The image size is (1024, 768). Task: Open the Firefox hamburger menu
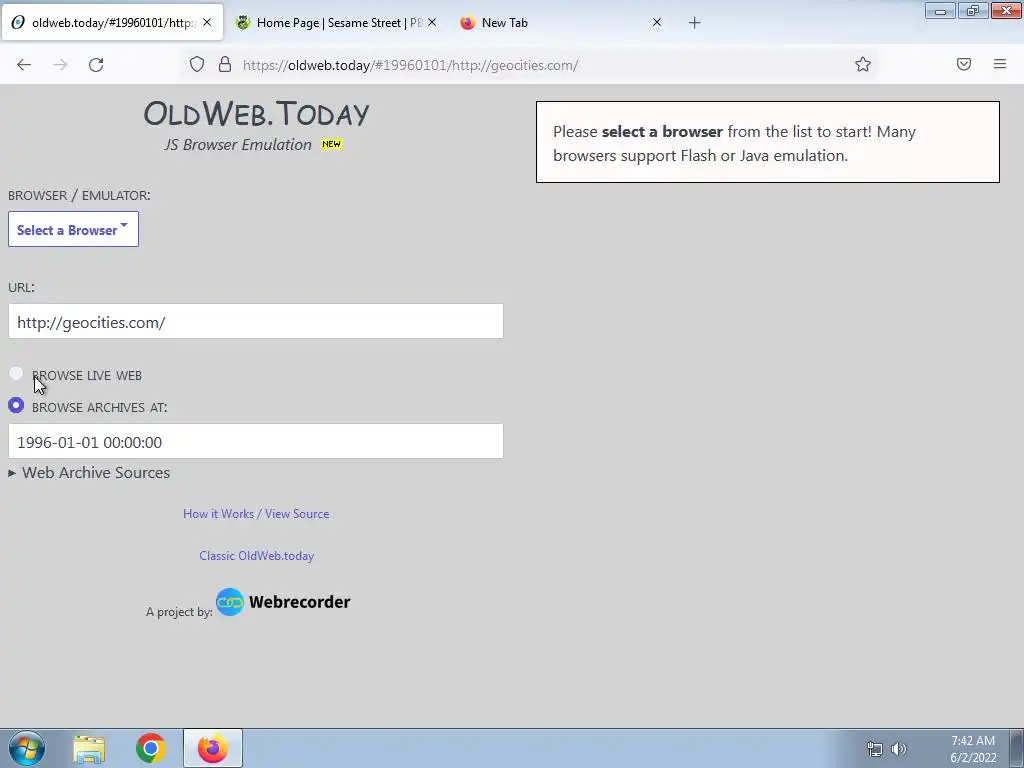coord(1000,64)
